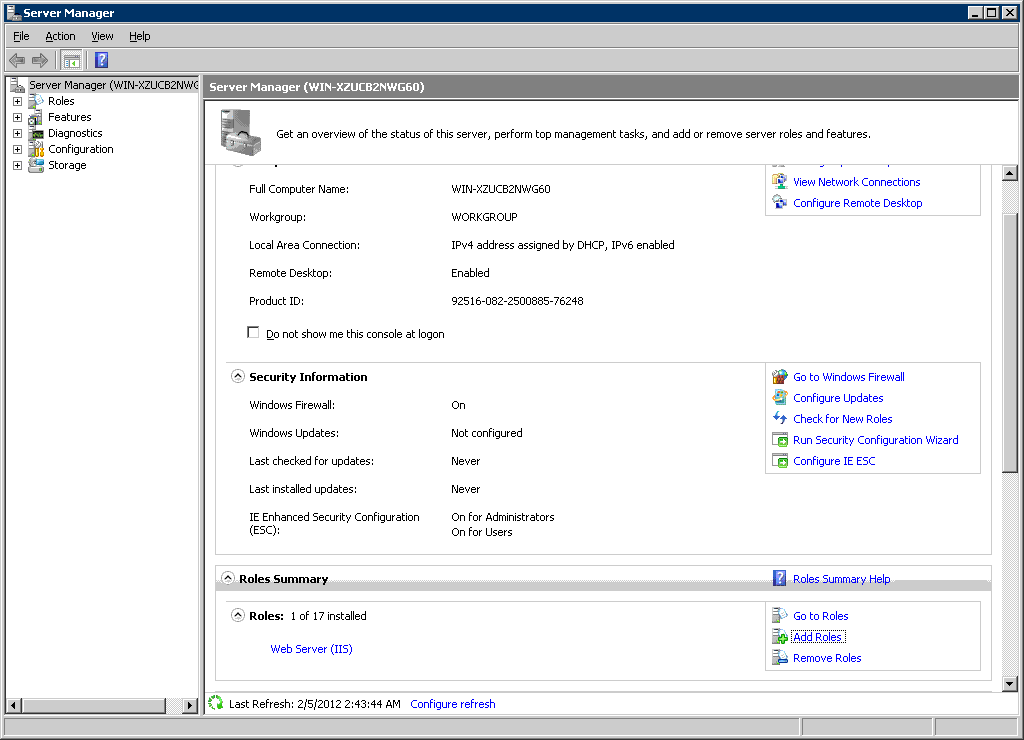Click the Configure refresh link
The image size is (1024, 740).
[453, 703]
